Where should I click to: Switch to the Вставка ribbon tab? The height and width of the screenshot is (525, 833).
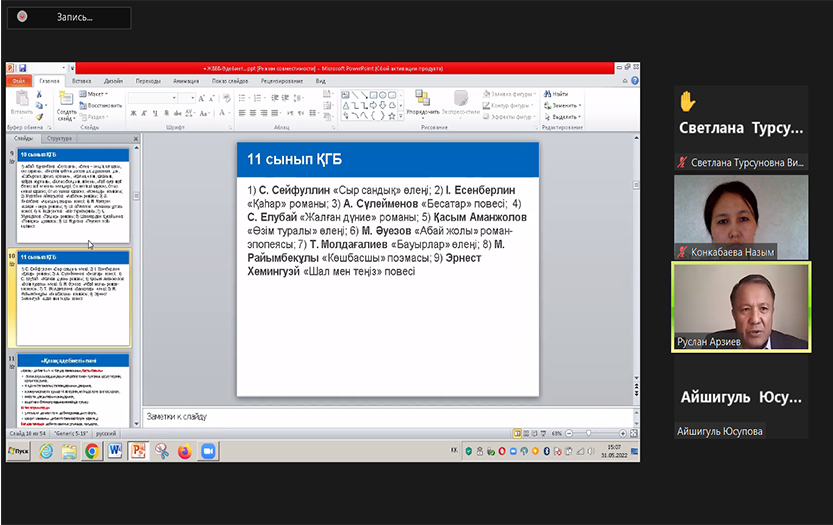click(x=82, y=80)
